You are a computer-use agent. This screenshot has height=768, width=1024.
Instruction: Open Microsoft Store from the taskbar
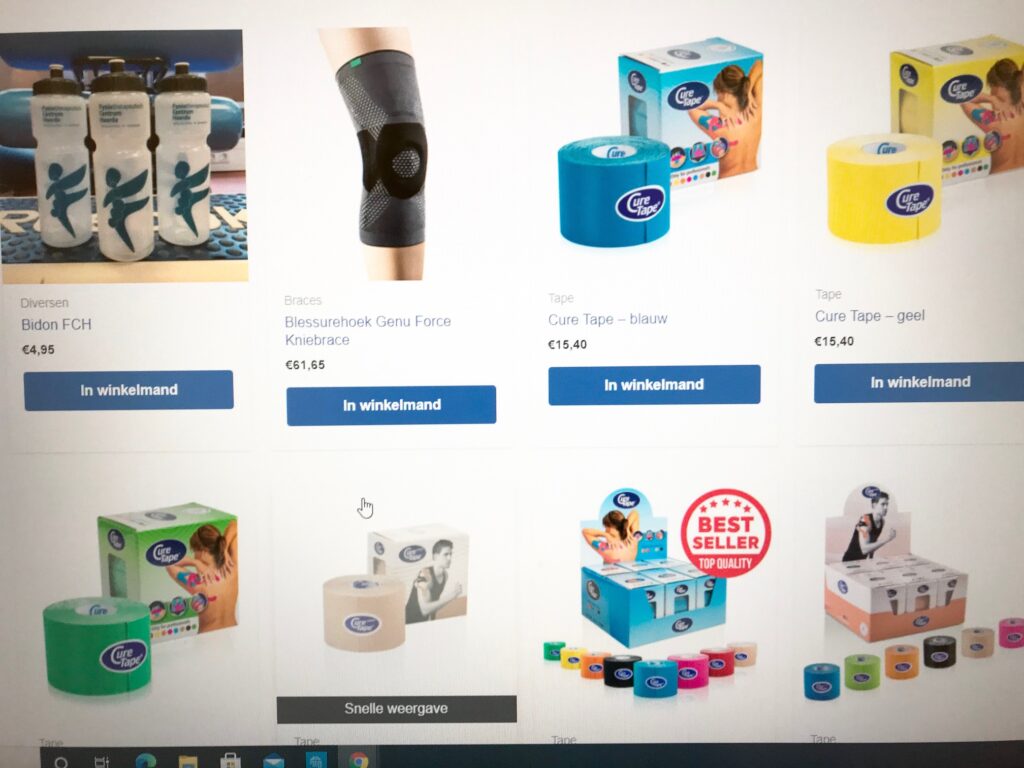(230, 761)
